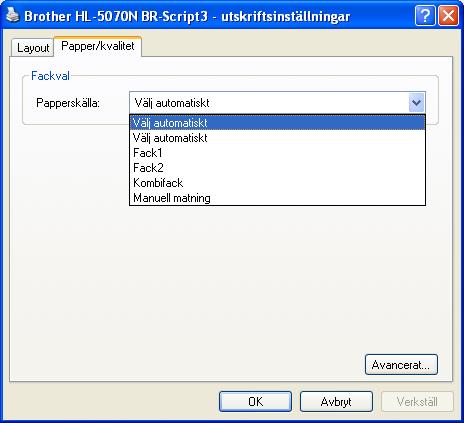Click the Papperskälla label
Image resolution: width=464 pixels, height=423 pixels.
pyautogui.click(x=68, y=103)
